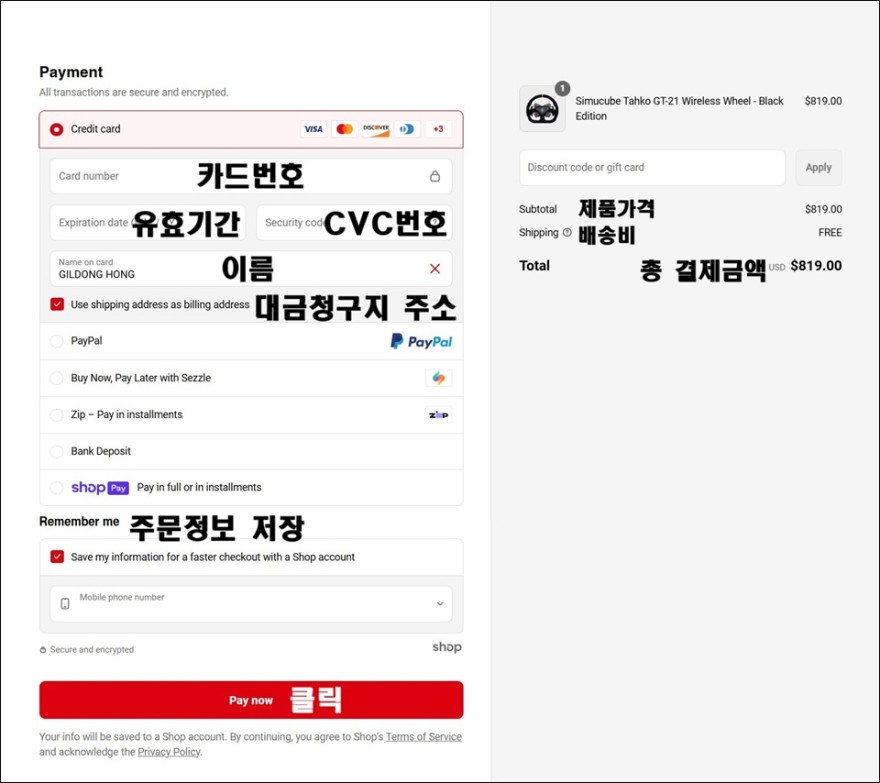Click the Pay now button
Viewport: 880px width, 783px height.
coord(251,700)
